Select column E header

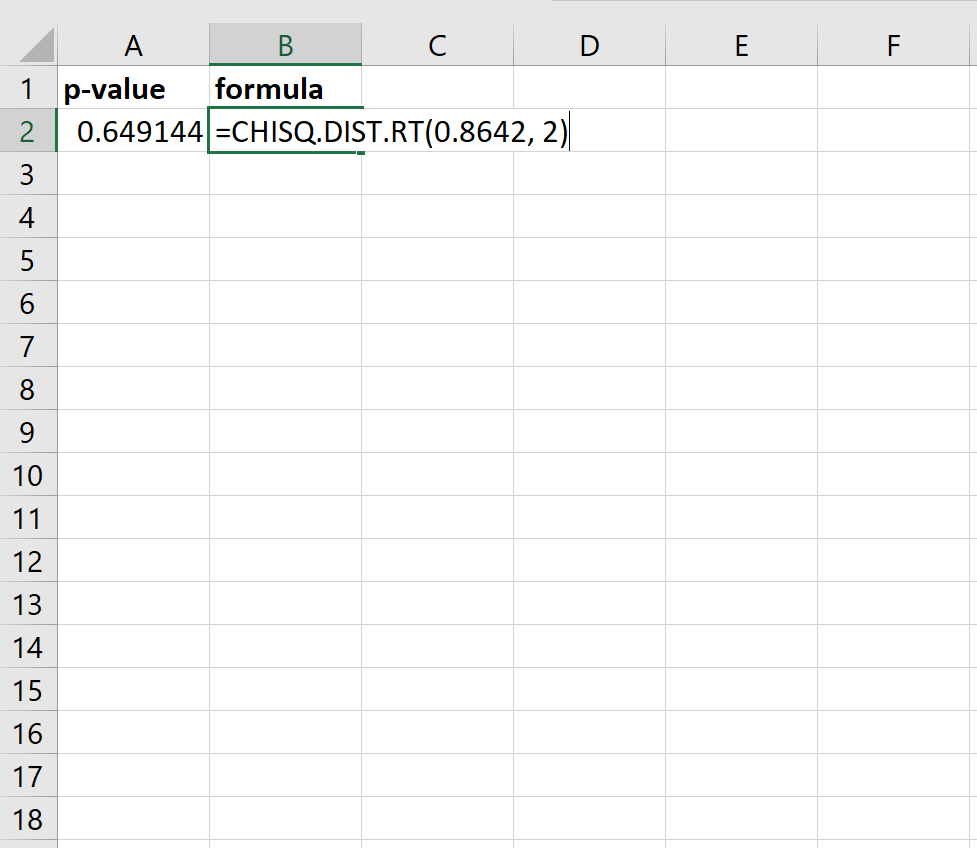point(741,45)
